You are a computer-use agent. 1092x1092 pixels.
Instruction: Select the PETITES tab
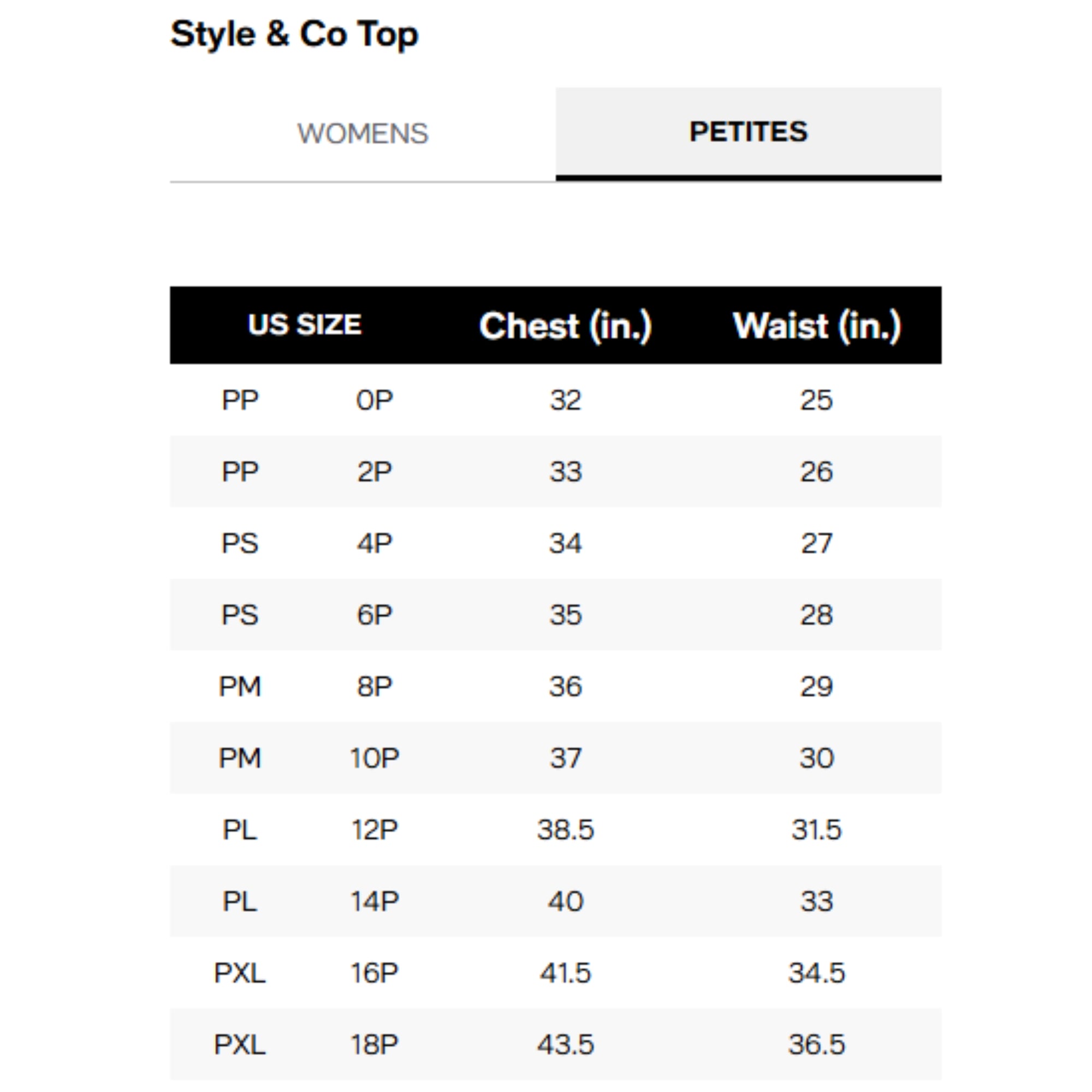tap(748, 132)
